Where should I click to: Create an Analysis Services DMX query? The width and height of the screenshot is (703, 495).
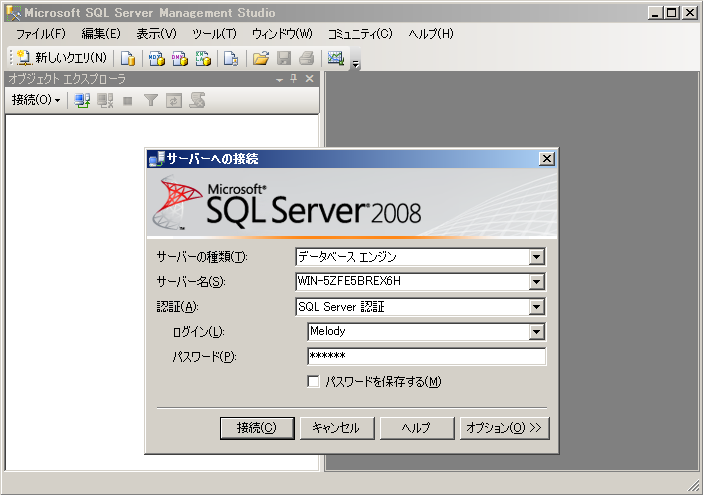(180, 58)
